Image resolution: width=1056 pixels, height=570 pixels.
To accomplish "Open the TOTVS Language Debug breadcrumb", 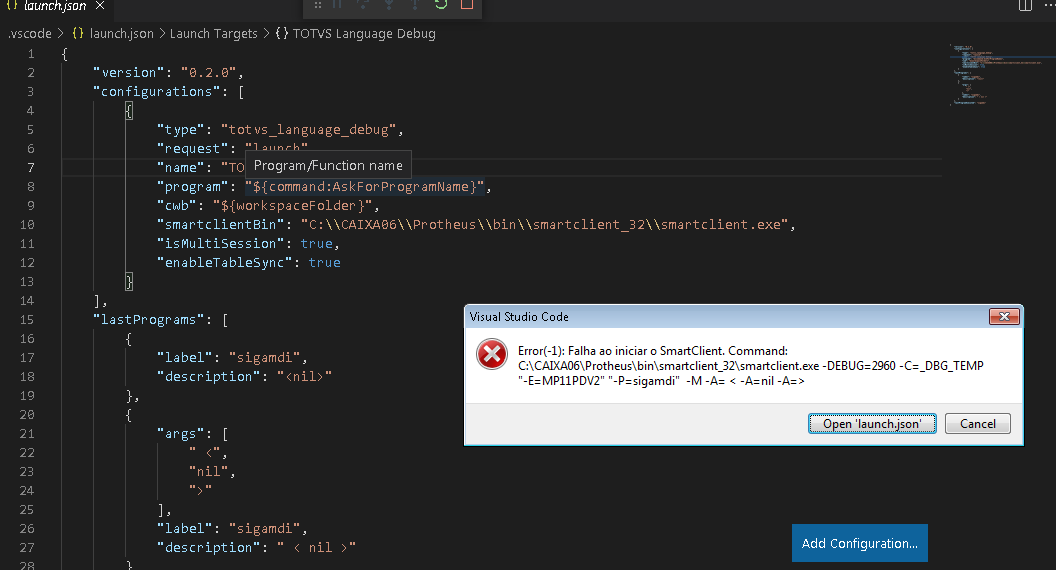I will click(364, 33).
